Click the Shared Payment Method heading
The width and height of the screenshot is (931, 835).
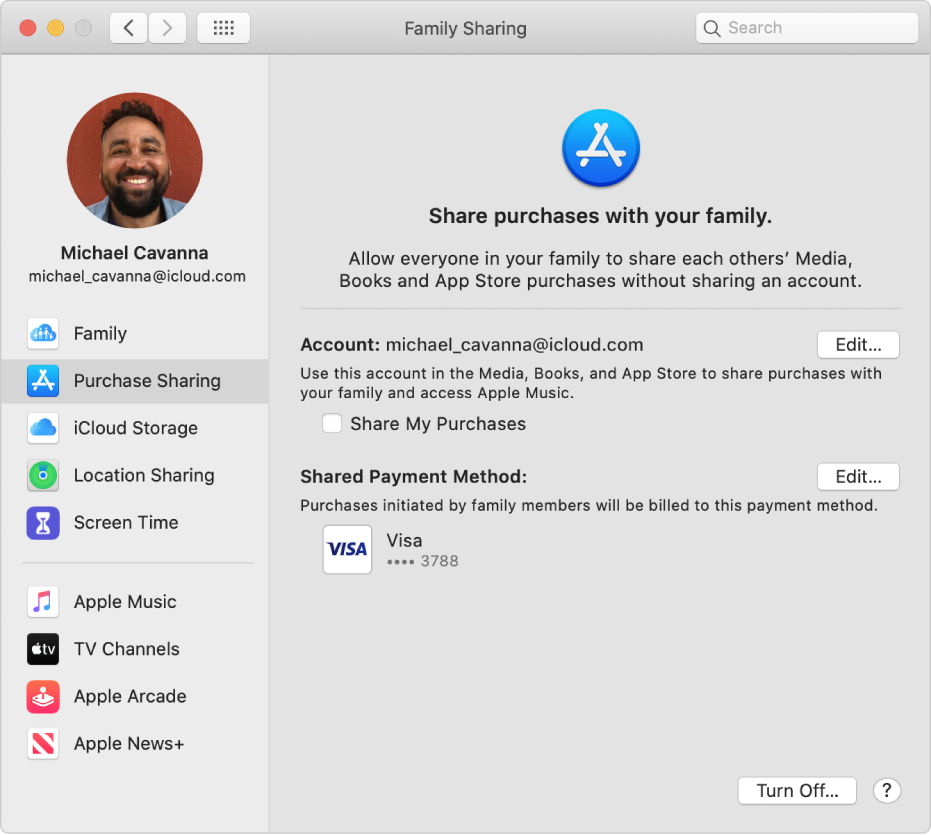click(414, 477)
